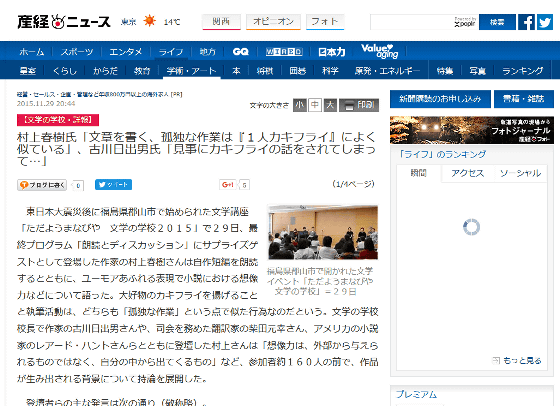Click the Google +1 share button

click(x=228, y=185)
